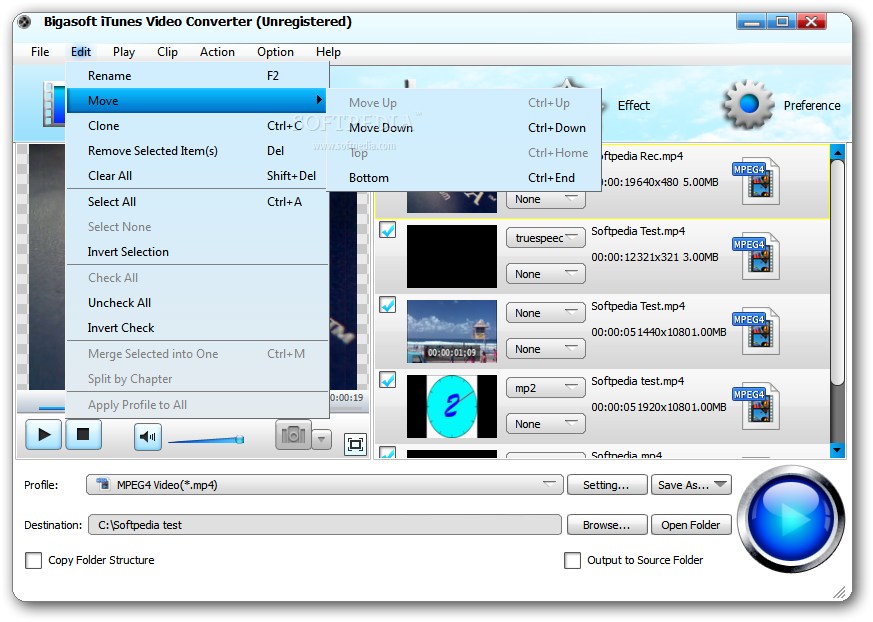873x622 pixels.
Task: Click the Softpedia Rec.mp4 file name
Action: point(642,156)
